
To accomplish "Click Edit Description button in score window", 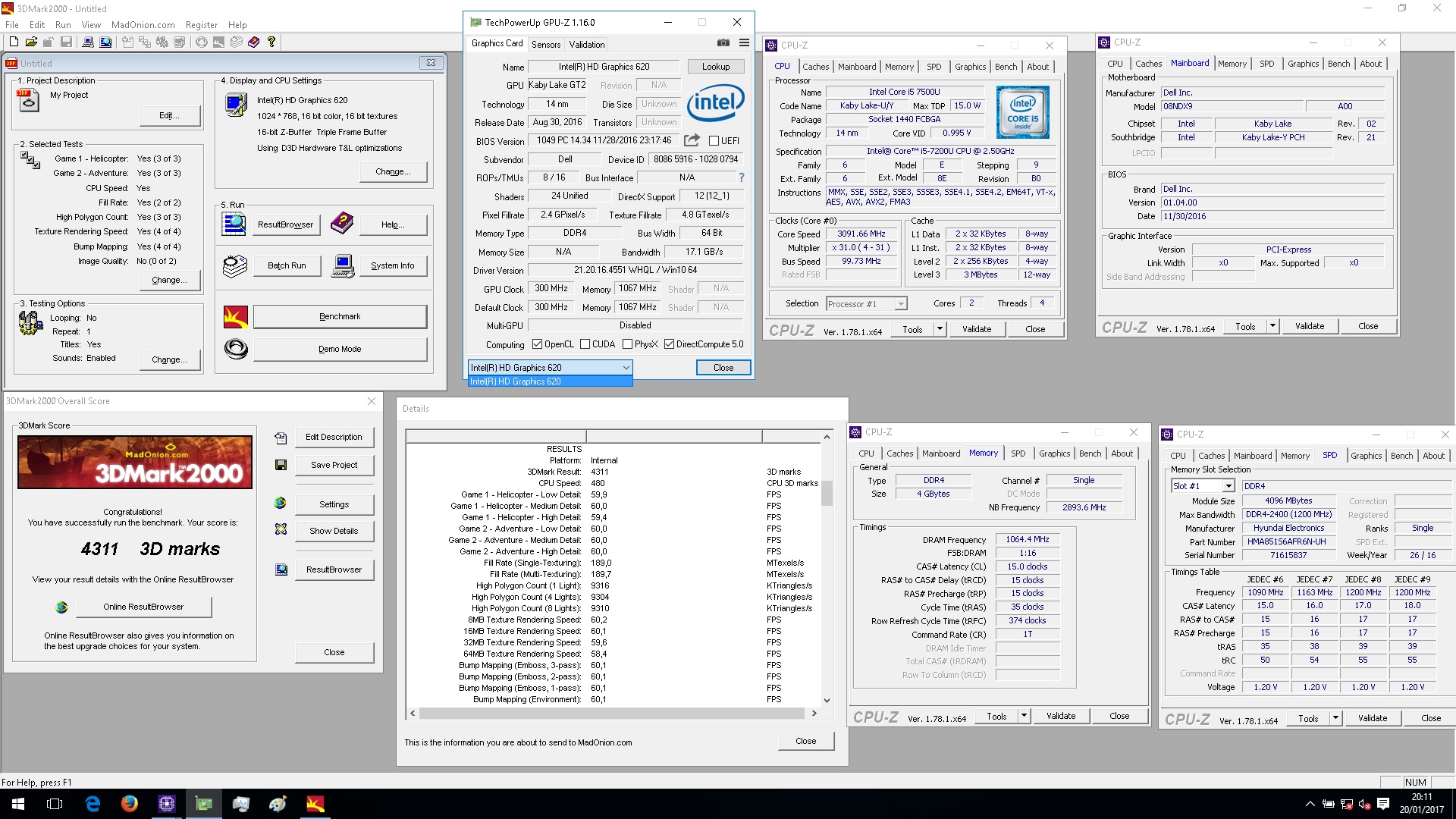I will (334, 437).
